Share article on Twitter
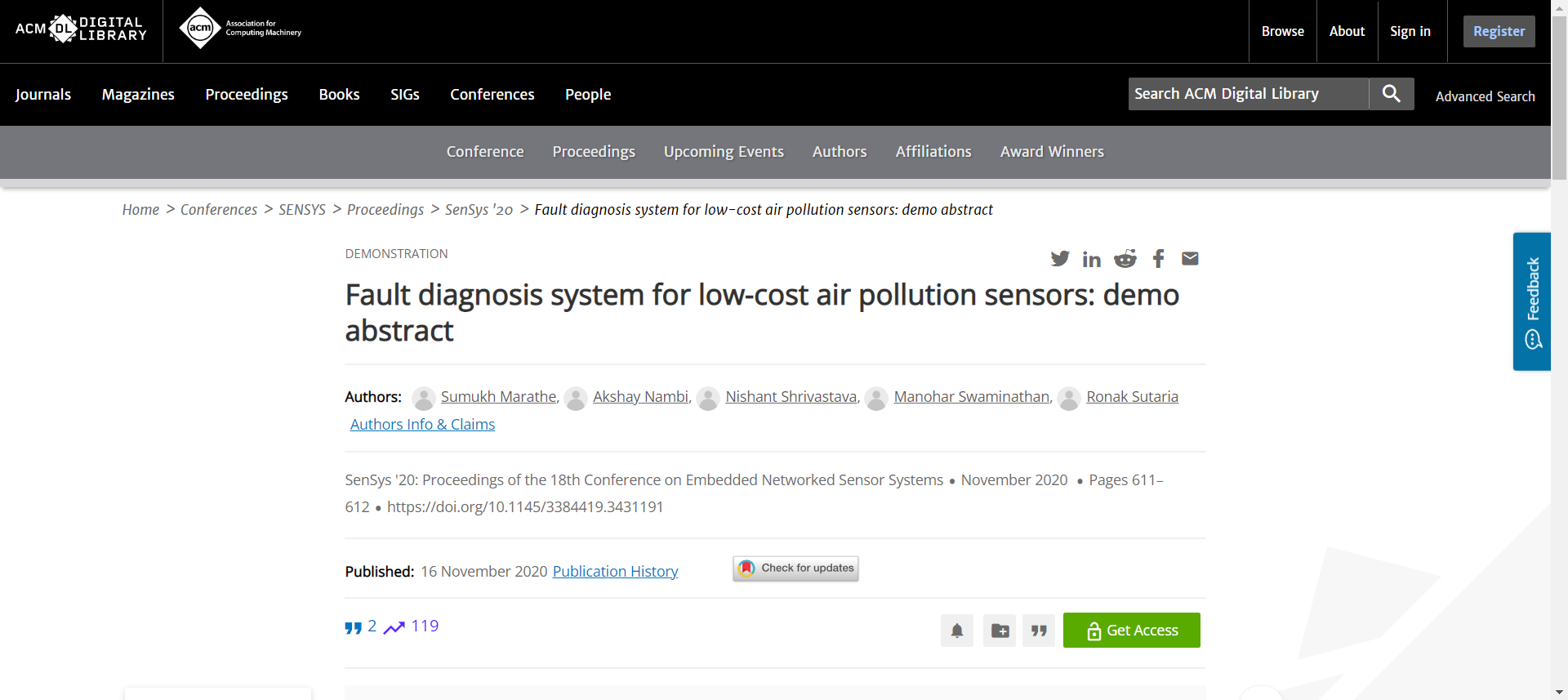1568x700 pixels. coord(1059,259)
